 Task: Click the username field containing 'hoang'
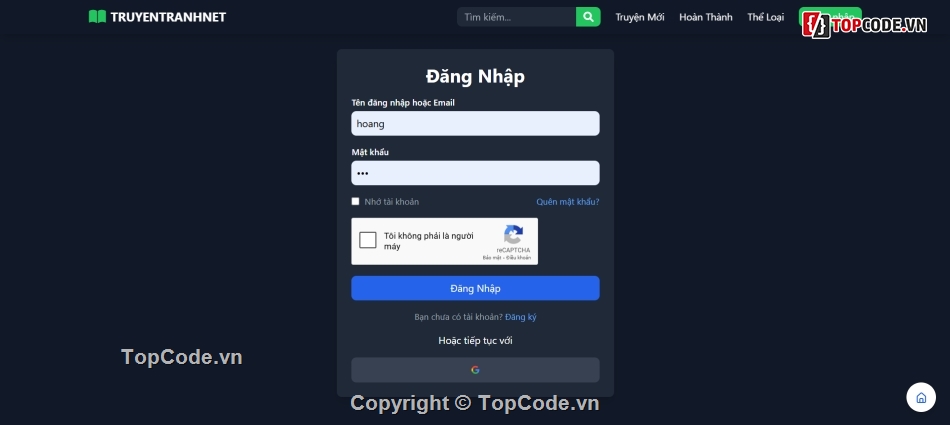pos(475,123)
